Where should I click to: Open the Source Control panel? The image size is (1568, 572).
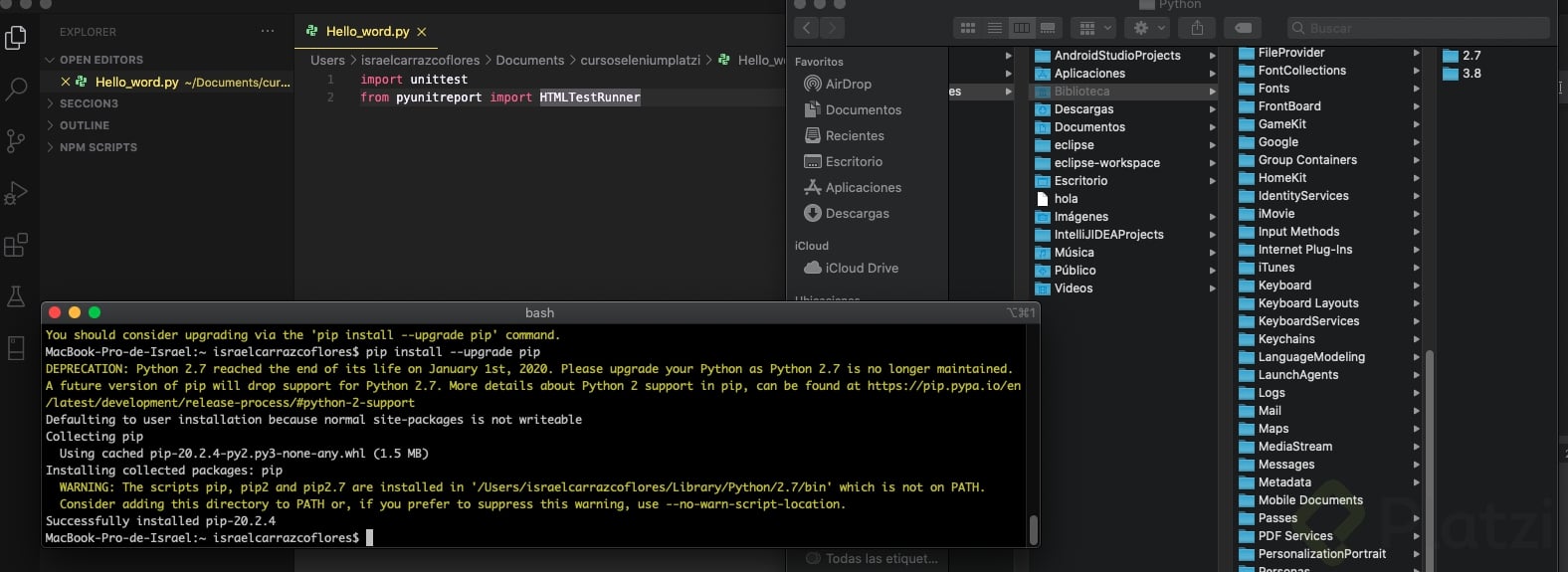coord(16,141)
